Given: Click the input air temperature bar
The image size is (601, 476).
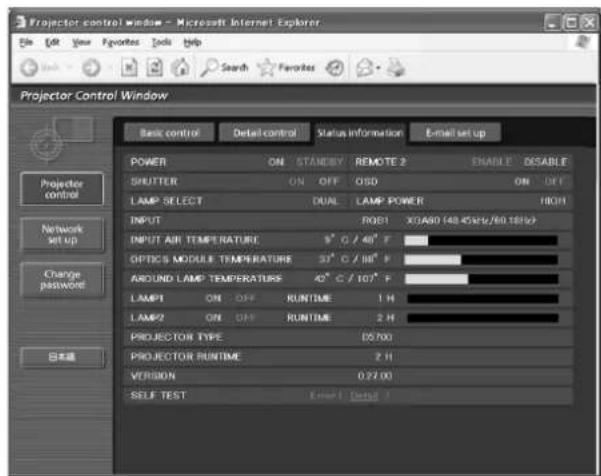Looking at the screenshot, I should tap(481, 240).
